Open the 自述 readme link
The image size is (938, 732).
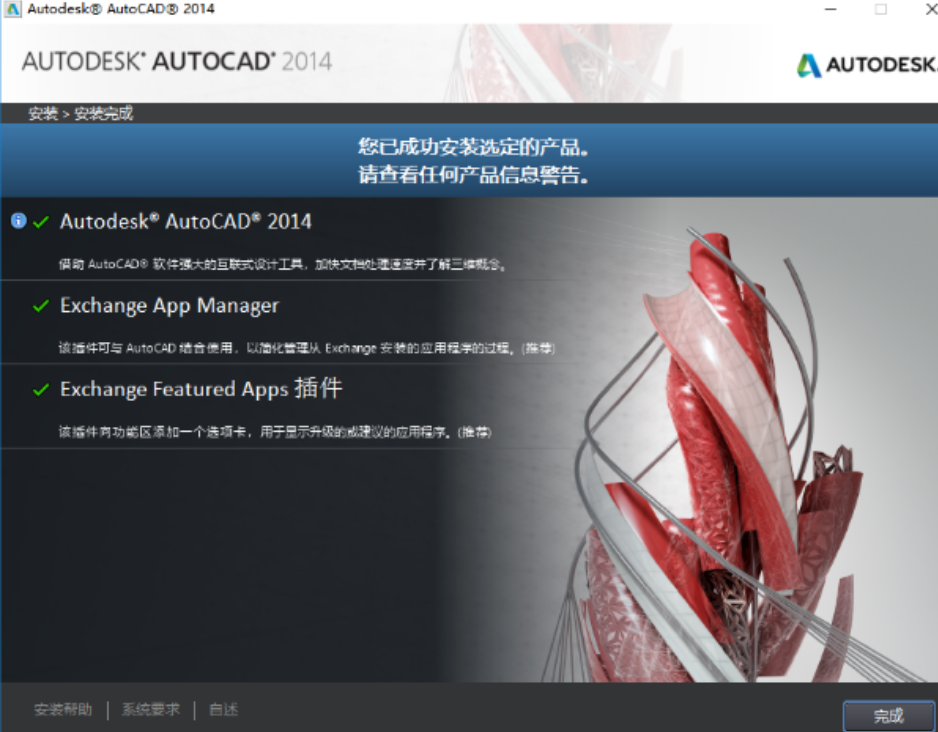click(224, 709)
